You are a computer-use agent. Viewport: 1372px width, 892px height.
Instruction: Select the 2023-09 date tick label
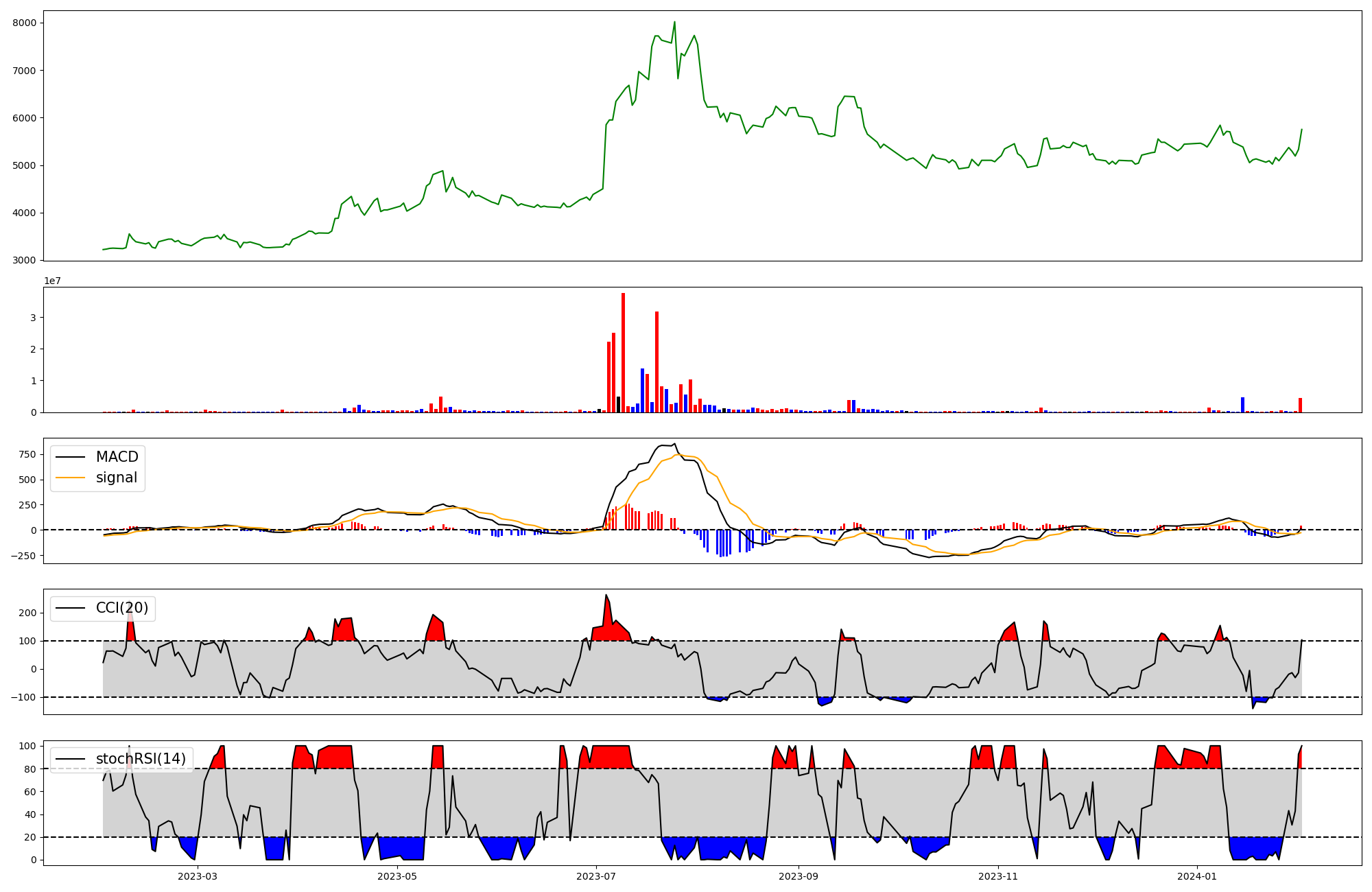coord(799,876)
